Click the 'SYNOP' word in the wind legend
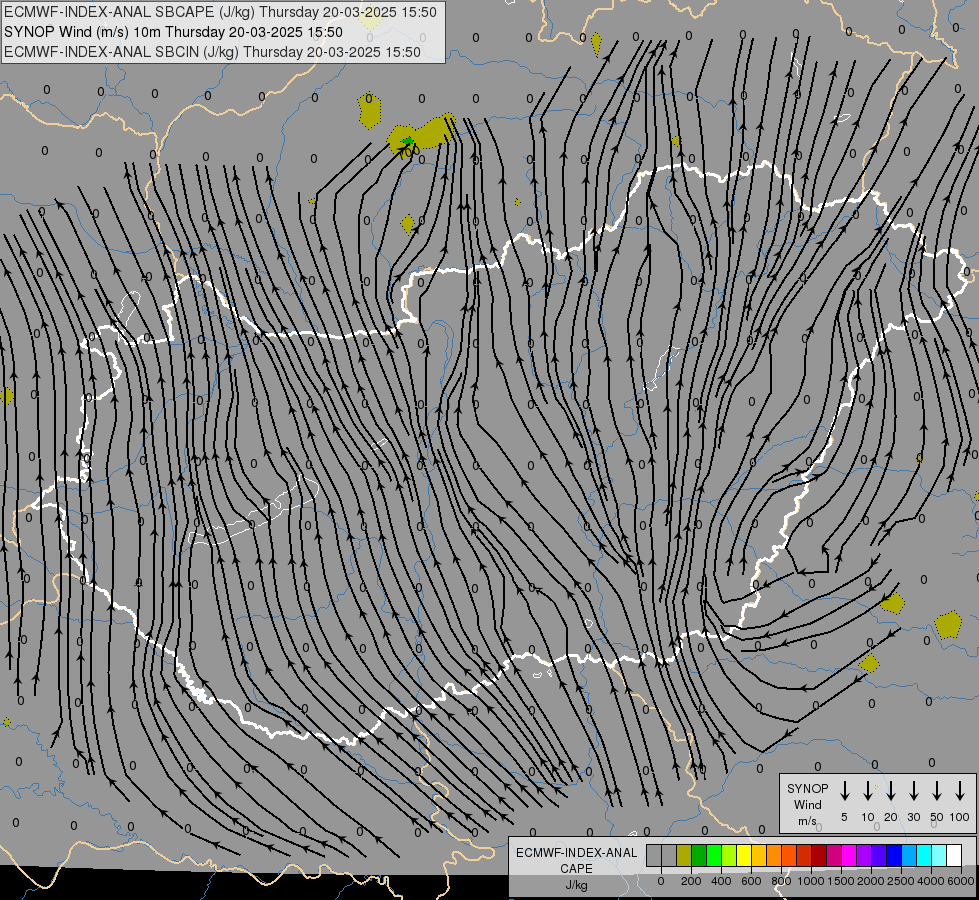 point(807,788)
